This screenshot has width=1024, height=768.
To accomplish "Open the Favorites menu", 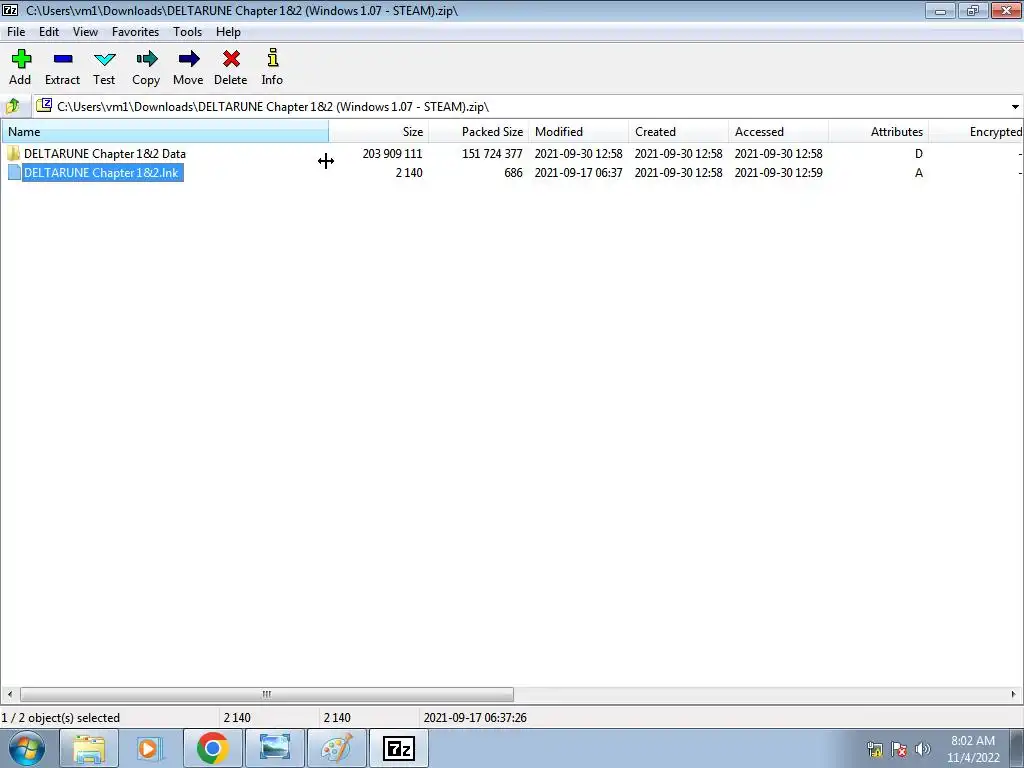I will click(x=135, y=31).
